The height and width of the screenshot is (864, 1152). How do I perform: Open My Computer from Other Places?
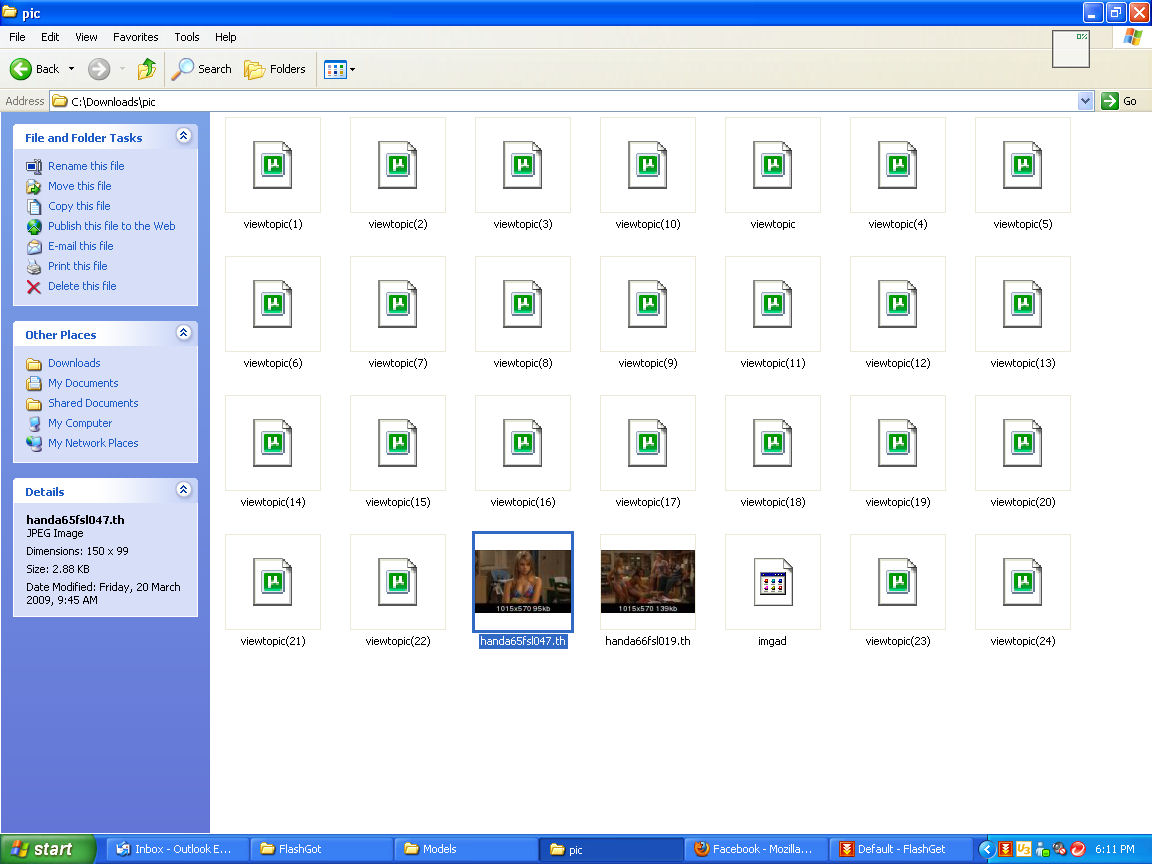click(x=80, y=423)
